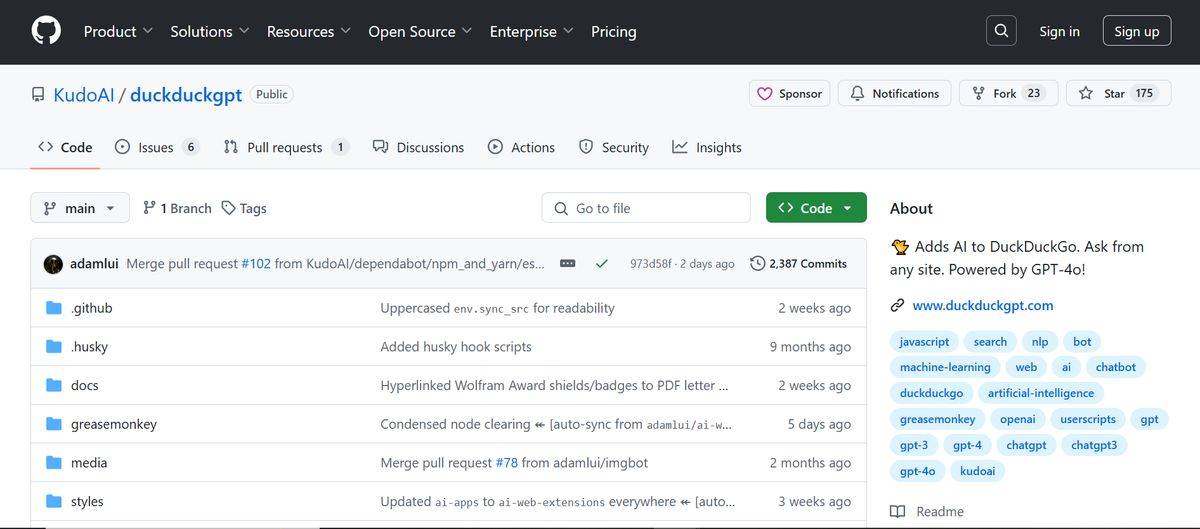This screenshot has height=529, width=1200.
Task: Select the machine-learning topic tag
Action: 945,367
